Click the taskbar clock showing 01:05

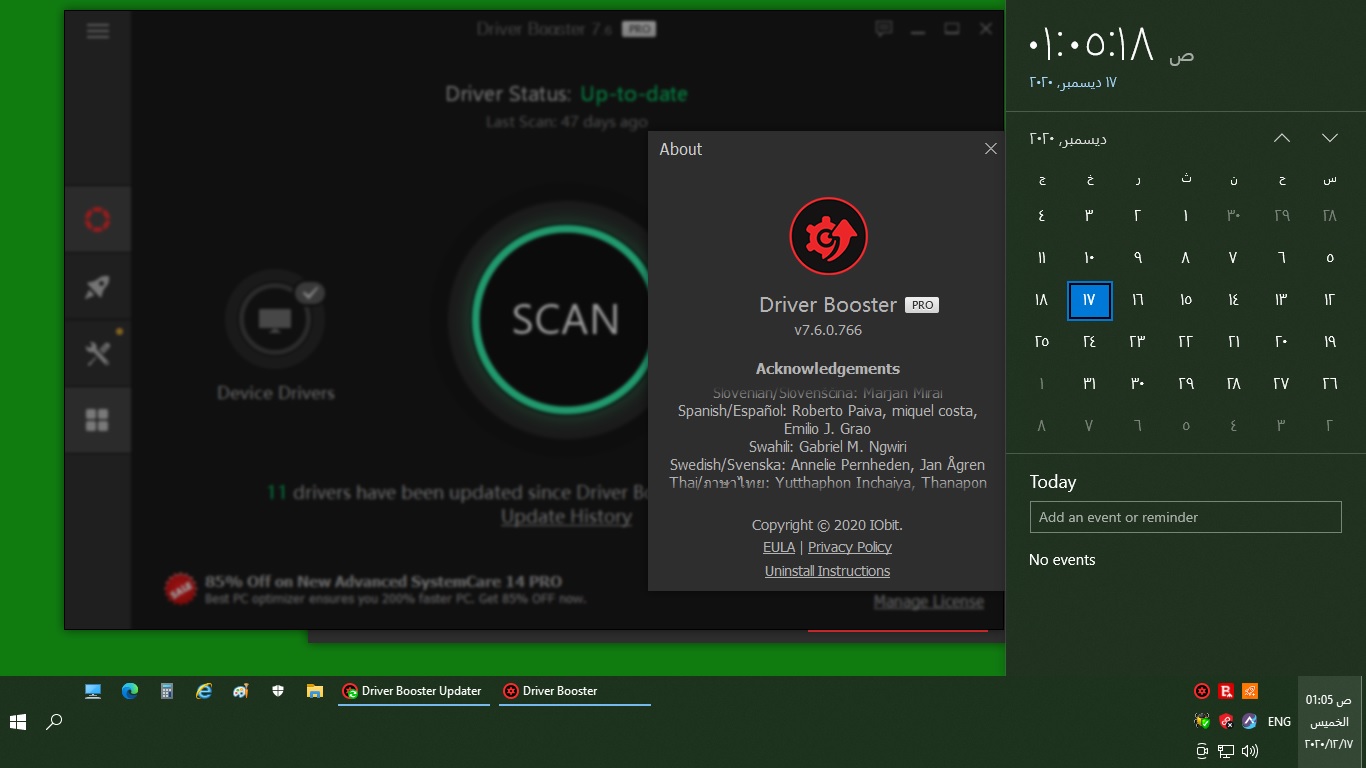pyautogui.click(x=1328, y=721)
